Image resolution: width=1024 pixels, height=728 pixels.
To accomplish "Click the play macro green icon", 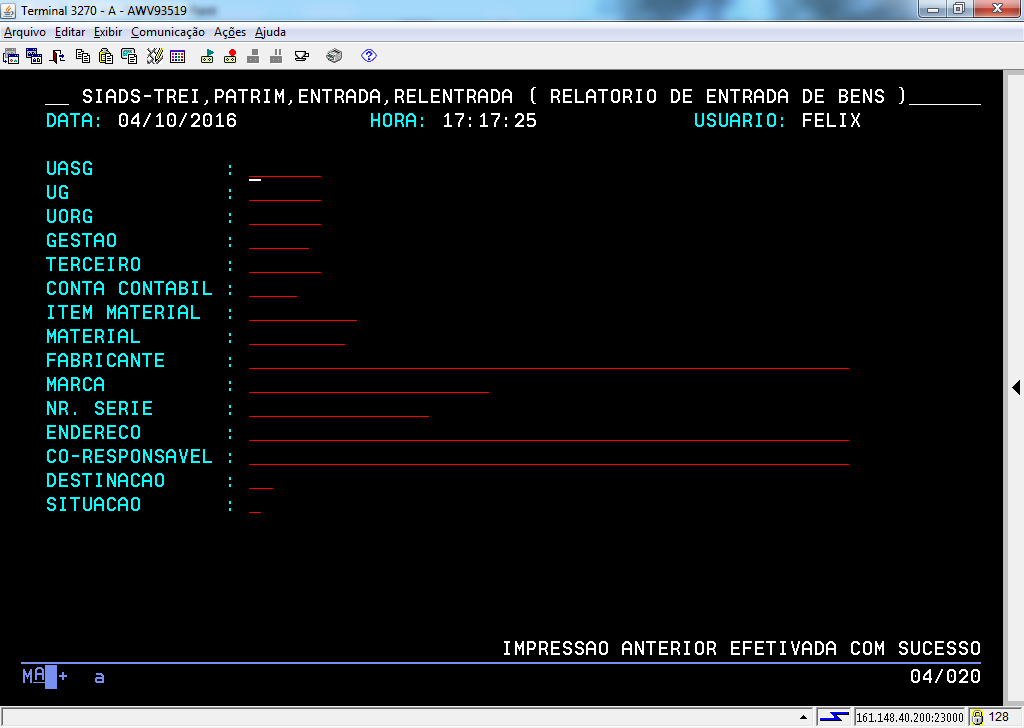I will tap(207, 56).
